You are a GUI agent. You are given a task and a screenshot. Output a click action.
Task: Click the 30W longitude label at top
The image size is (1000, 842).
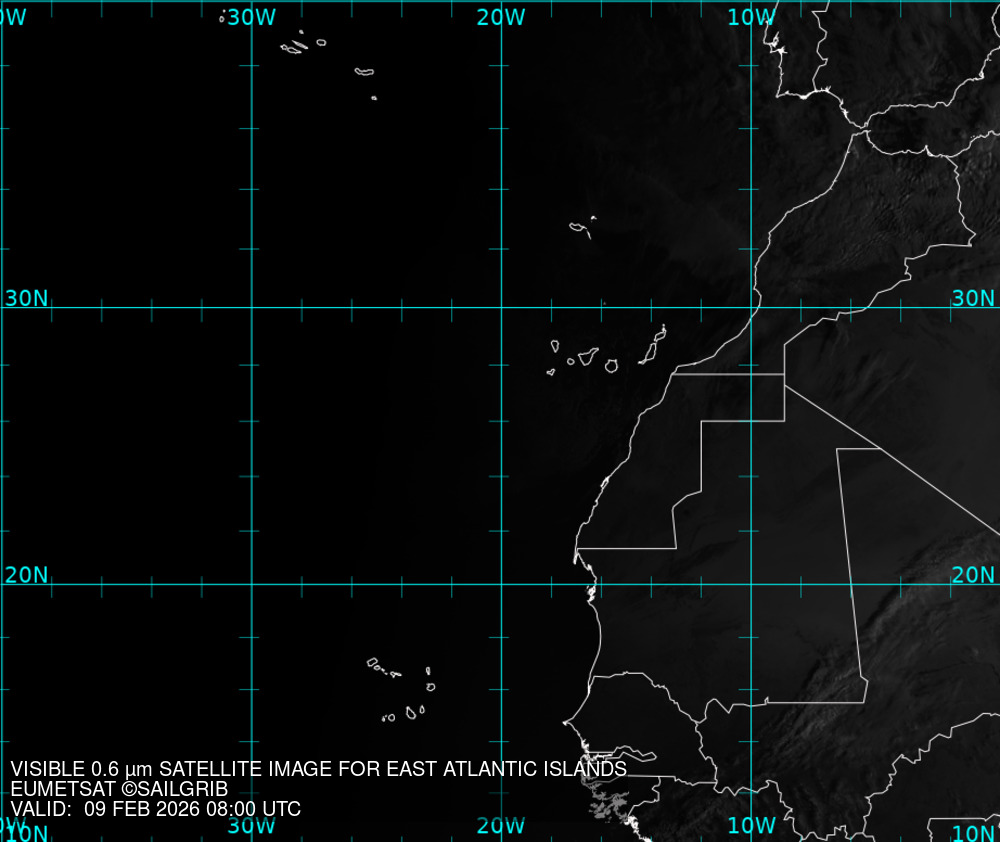pyautogui.click(x=251, y=17)
